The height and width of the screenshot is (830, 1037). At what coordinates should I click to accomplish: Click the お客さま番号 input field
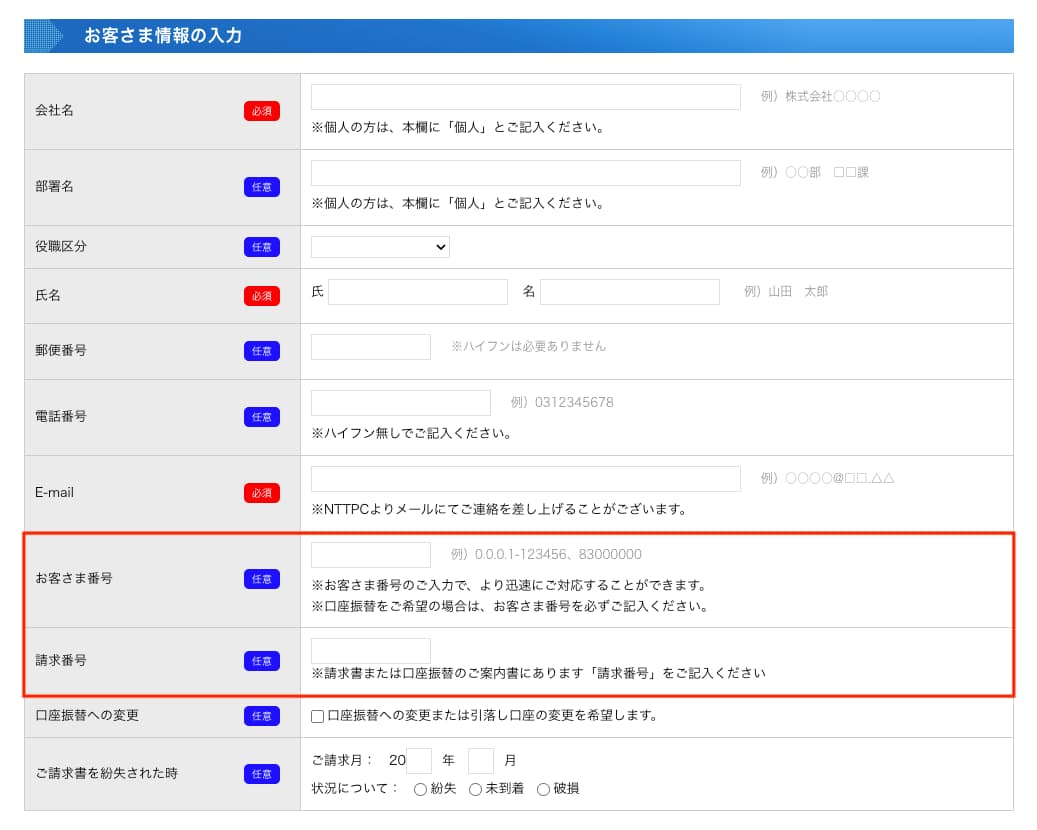click(x=370, y=555)
